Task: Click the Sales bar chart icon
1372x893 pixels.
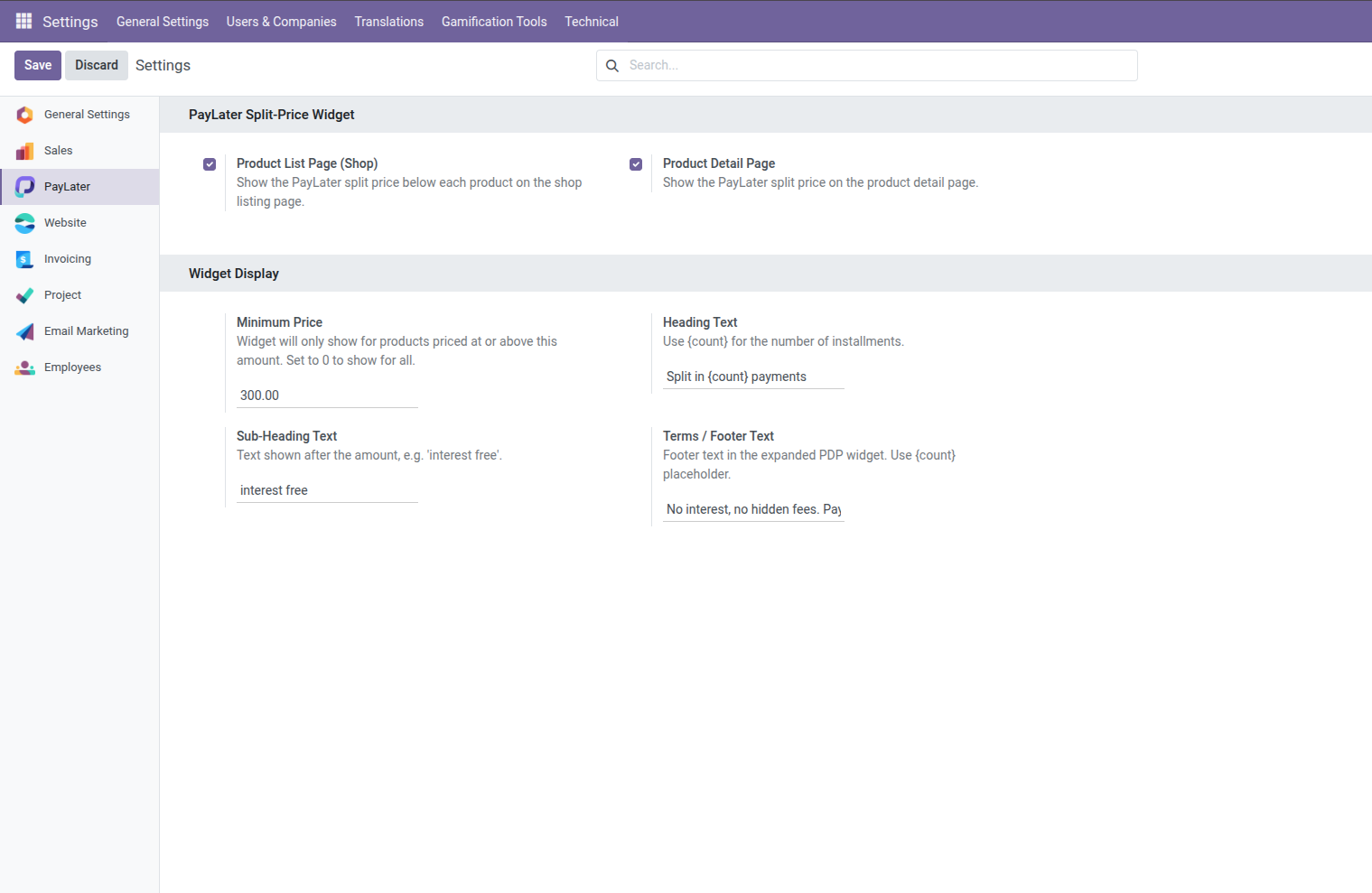Action: tap(24, 151)
